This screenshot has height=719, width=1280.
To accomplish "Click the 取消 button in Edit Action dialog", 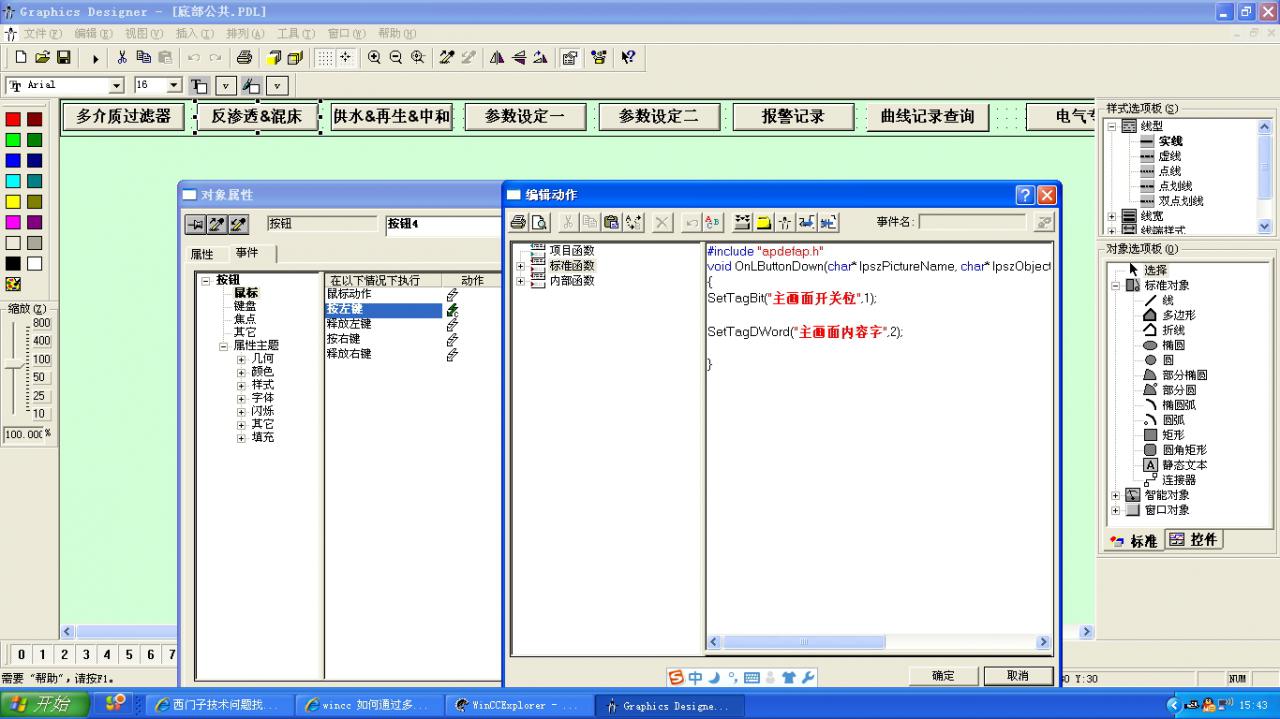I will coord(1018,676).
